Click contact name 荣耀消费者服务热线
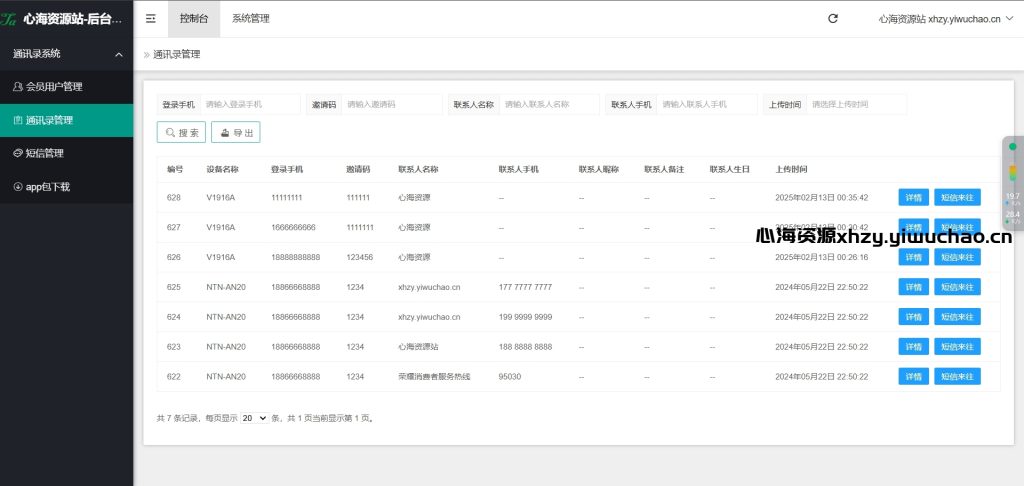The height and width of the screenshot is (486, 1024). click(434, 377)
